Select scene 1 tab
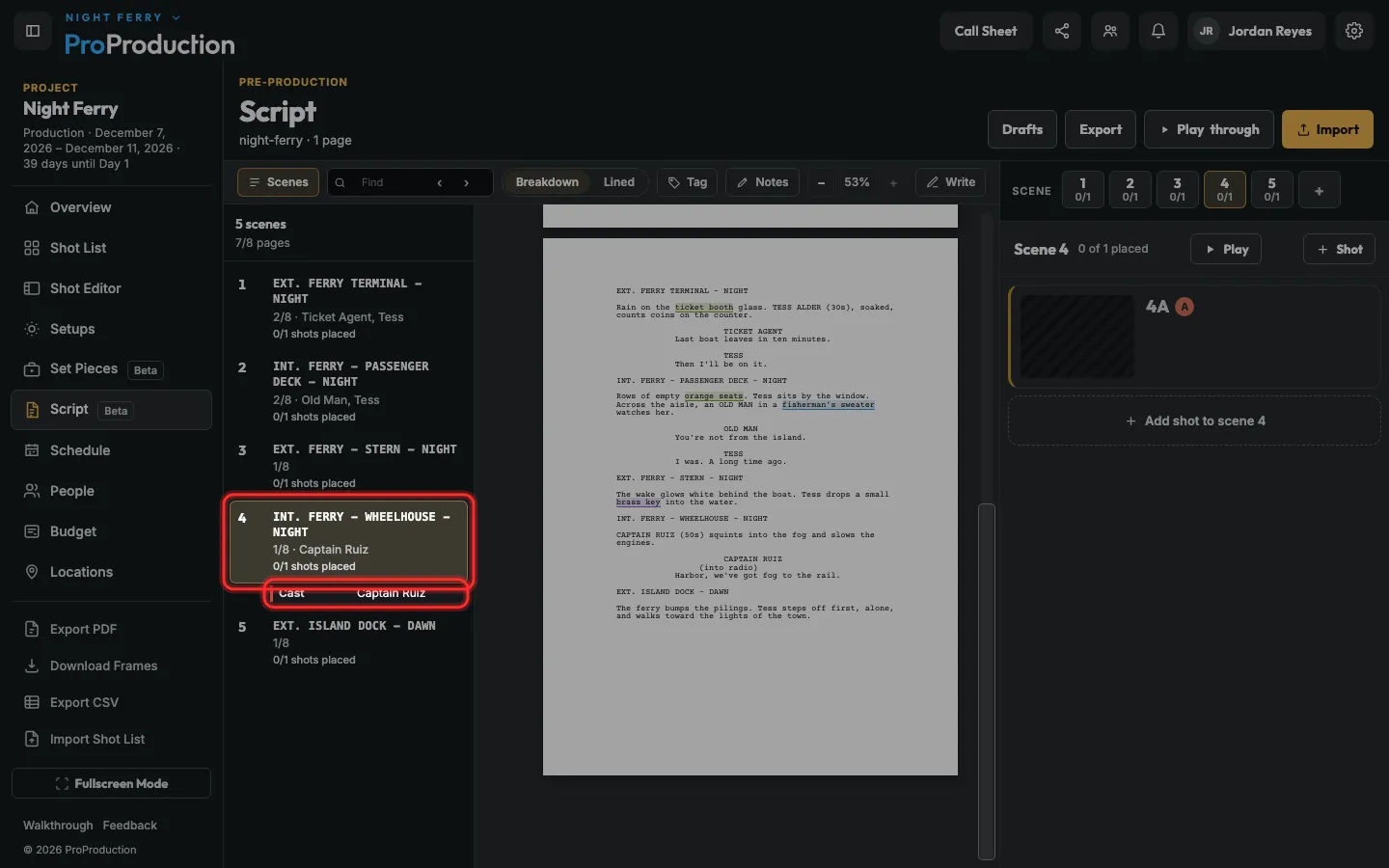Image resolution: width=1389 pixels, height=868 pixels. [1082, 190]
